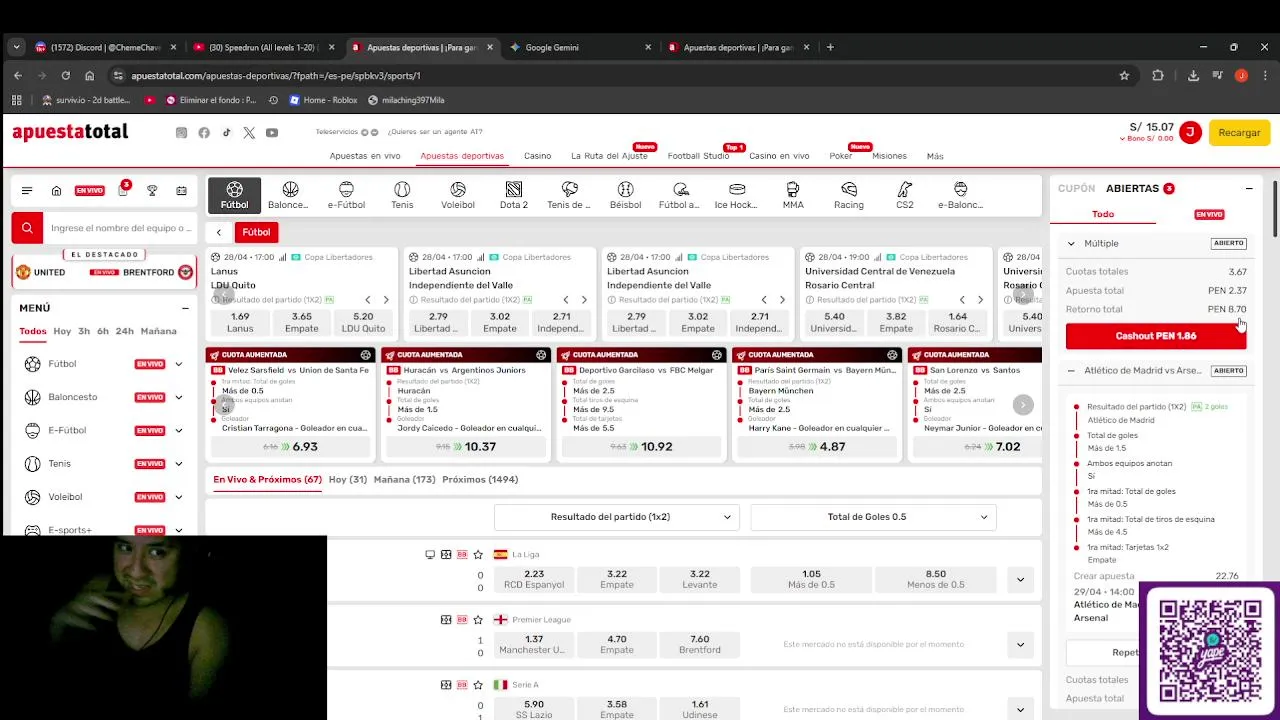Select the Racing sport icon
This screenshot has width=1280, height=720.
[849, 195]
